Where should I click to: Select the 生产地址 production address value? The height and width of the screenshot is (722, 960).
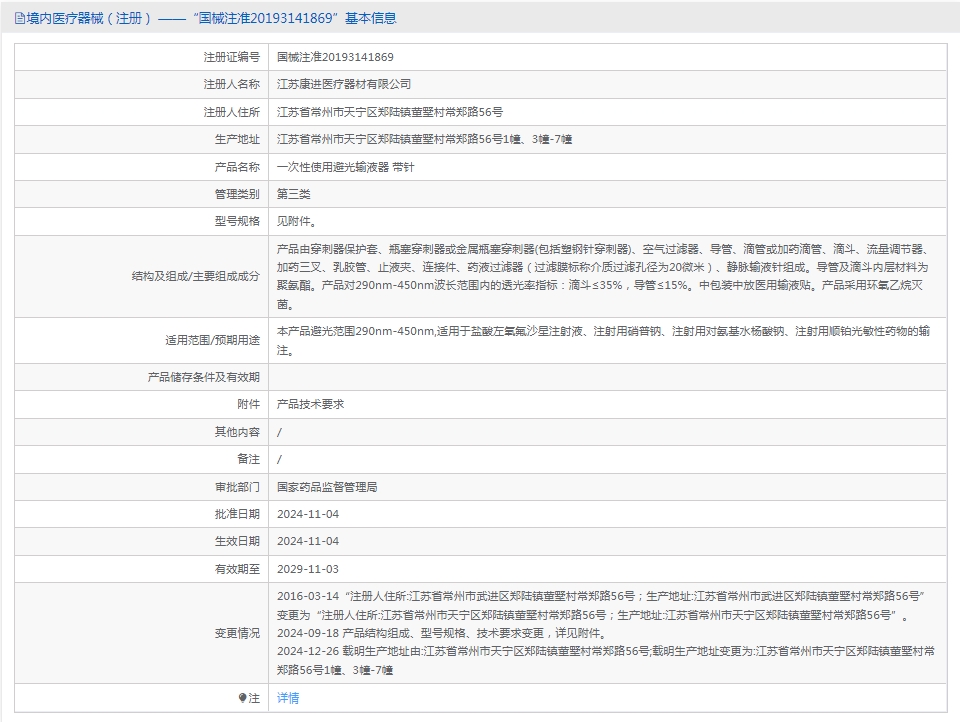(424, 139)
